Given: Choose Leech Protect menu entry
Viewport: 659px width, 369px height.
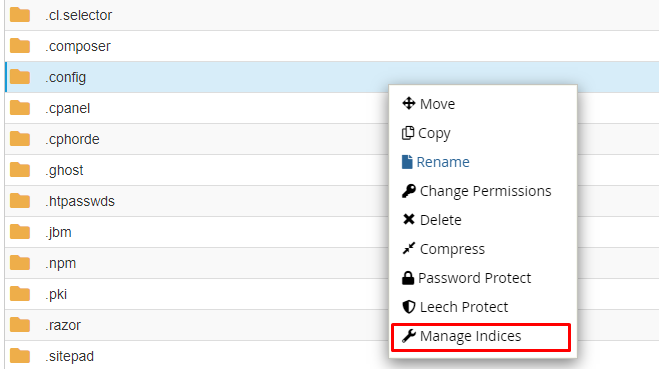Looking at the screenshot, I should [464, 307].
